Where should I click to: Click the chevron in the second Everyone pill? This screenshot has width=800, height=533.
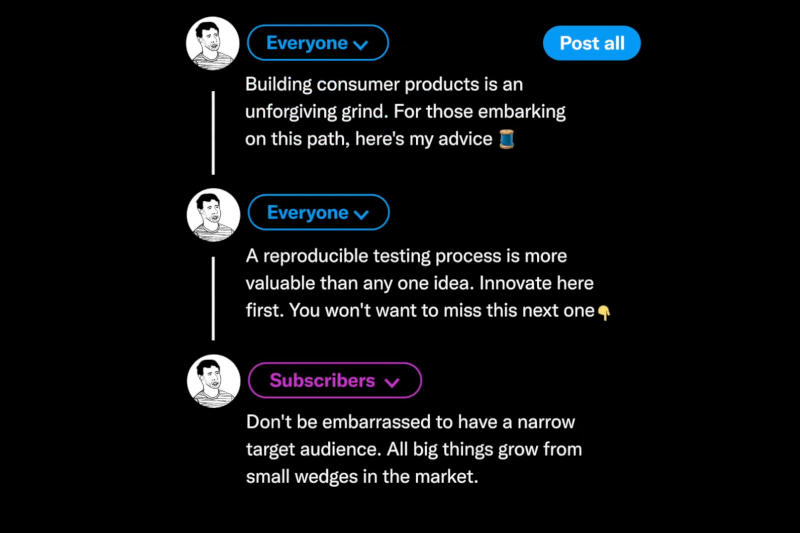click(x=361, y=214)
